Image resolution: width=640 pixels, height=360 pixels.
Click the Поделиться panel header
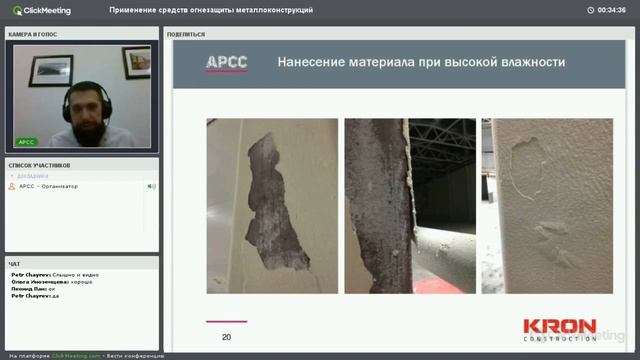click(399, 34)
